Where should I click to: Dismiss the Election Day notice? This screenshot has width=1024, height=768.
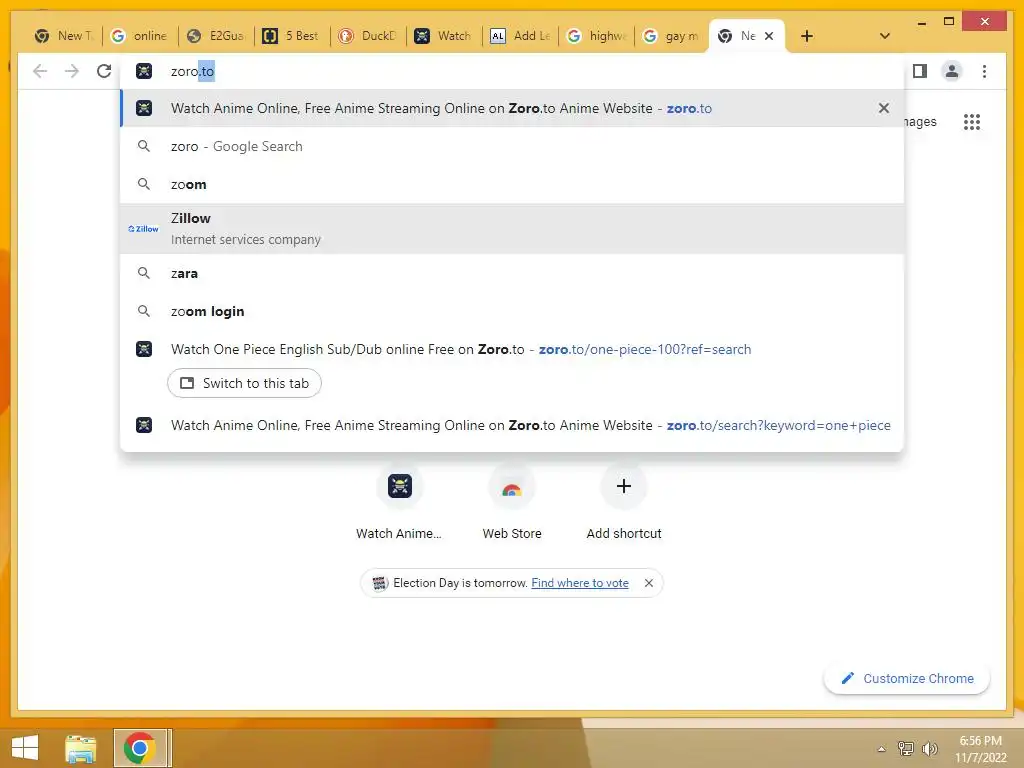648,583
